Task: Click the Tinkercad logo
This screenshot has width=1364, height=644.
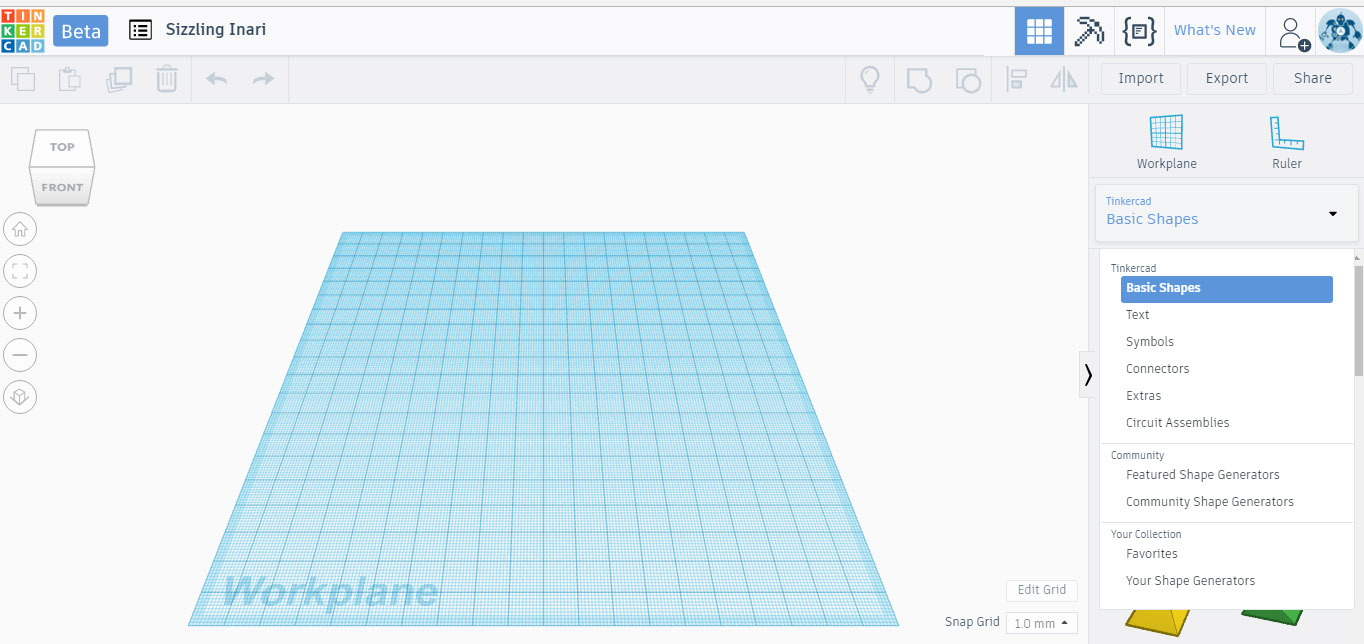Action: tap(22, 30)
